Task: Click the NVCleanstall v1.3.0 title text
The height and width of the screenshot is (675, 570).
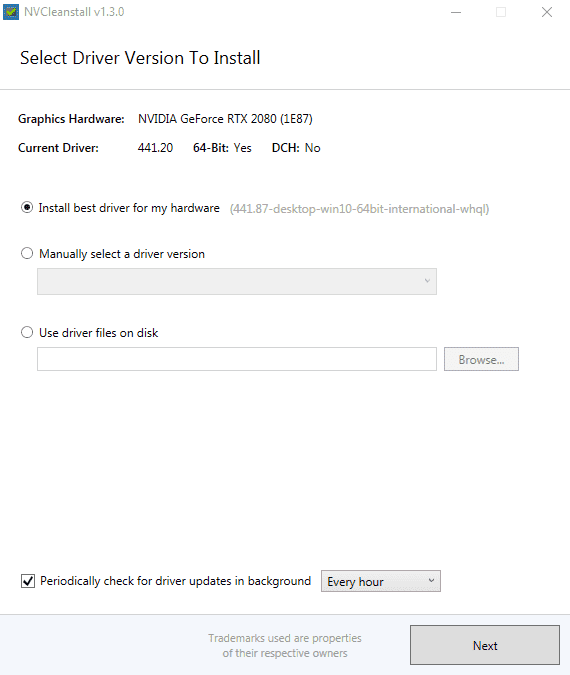Action: (74, 12)
